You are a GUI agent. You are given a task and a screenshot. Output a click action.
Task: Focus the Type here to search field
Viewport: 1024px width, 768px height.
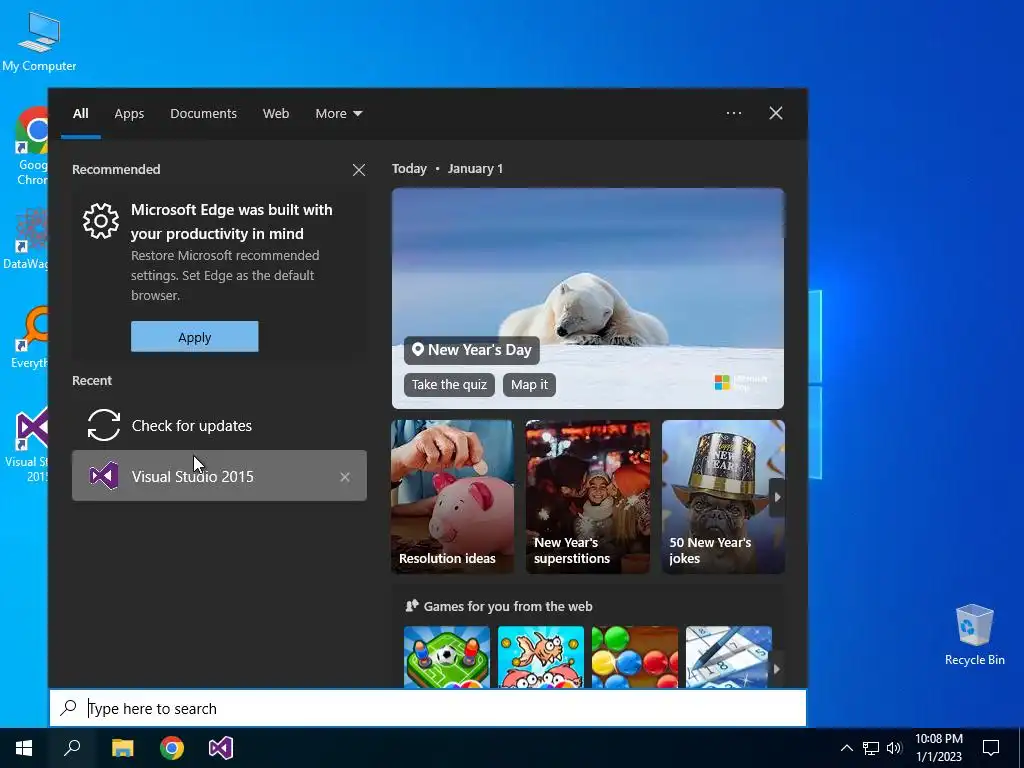point(428,708)
